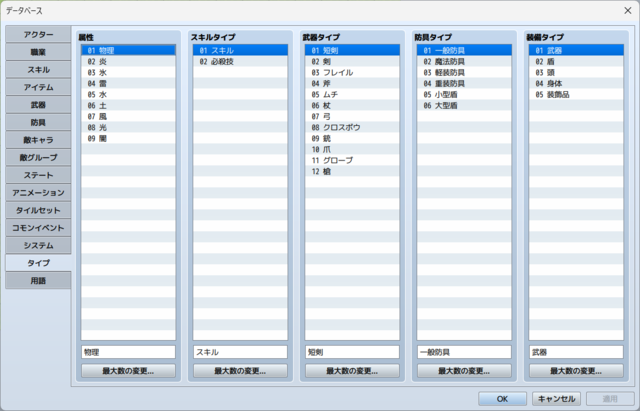
Task: Switch to the 敵キャラ tab
Action: (x=38, y=140)
